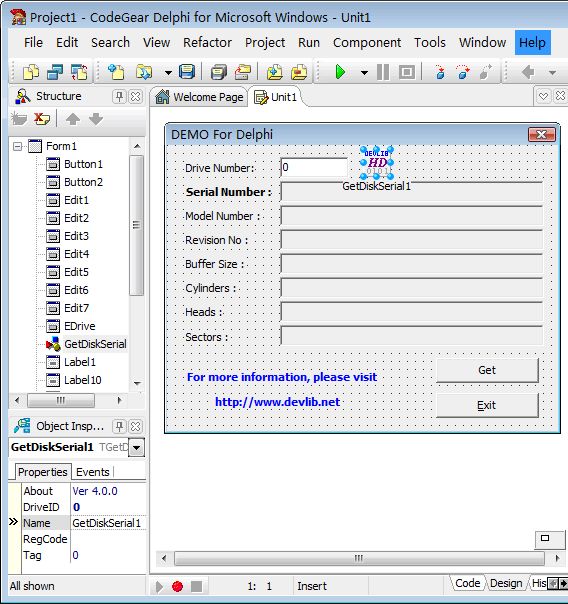Click the green Run toolbar button
Viewport: 568px width, 604px height.
pyautogui.click(x=340, y=72)
